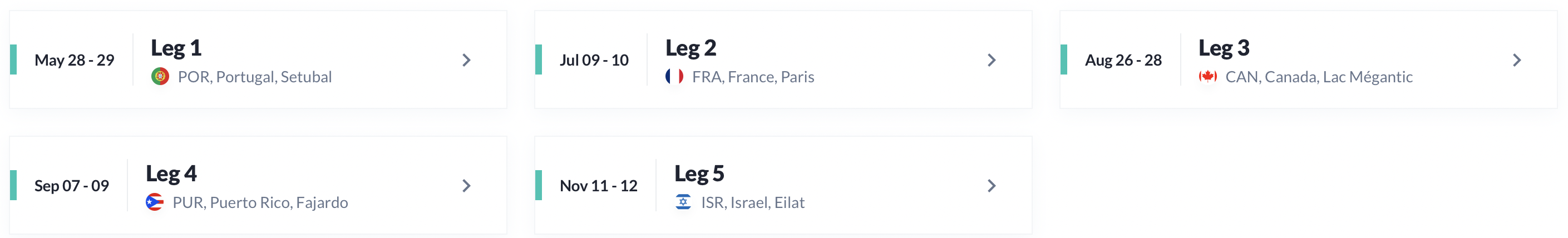Viewport: 1568px width, 238px height.
Task: Open Leg 4 chevron arrow
Action: (466, 186)
